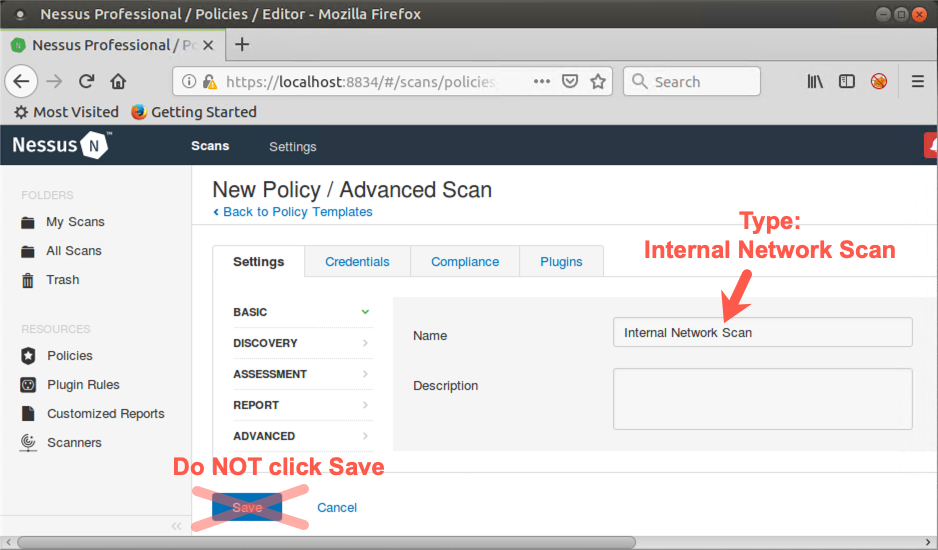938x550 pixels.
Task: Open the page actions three-dots menu
Action: [x=541, y=82]
